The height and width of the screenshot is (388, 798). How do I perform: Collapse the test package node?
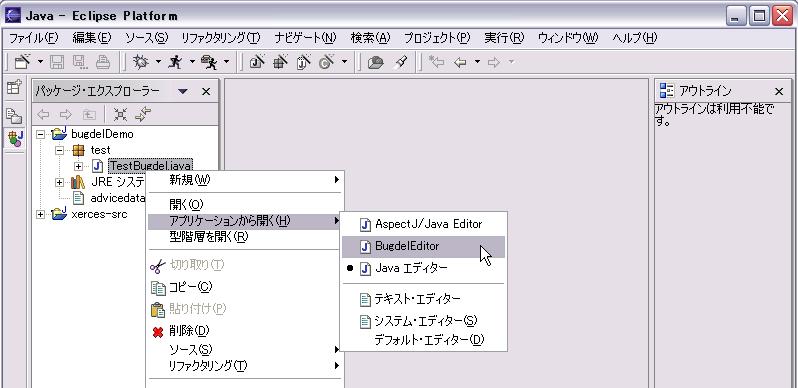[x=60, y=150]
